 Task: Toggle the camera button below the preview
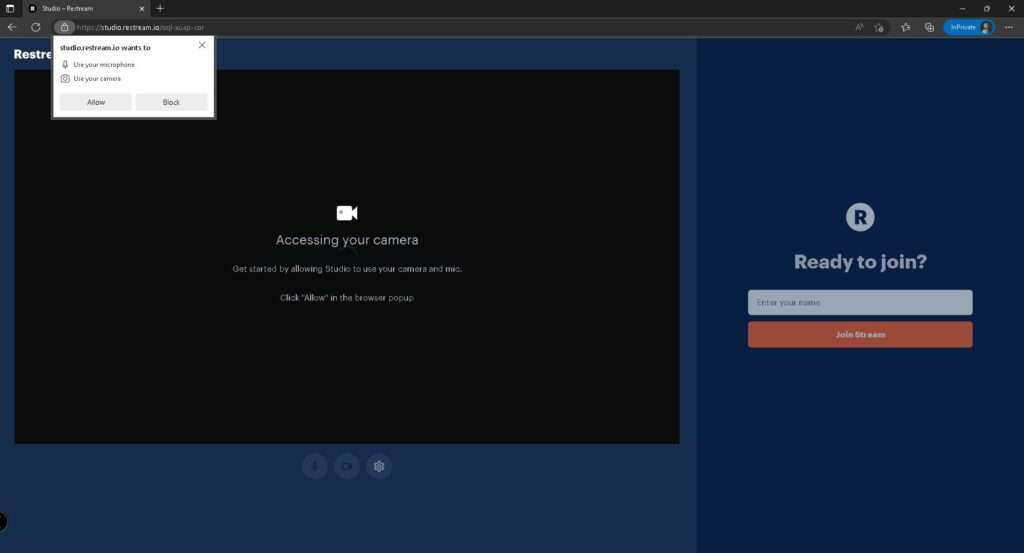[x=347, y=466]
